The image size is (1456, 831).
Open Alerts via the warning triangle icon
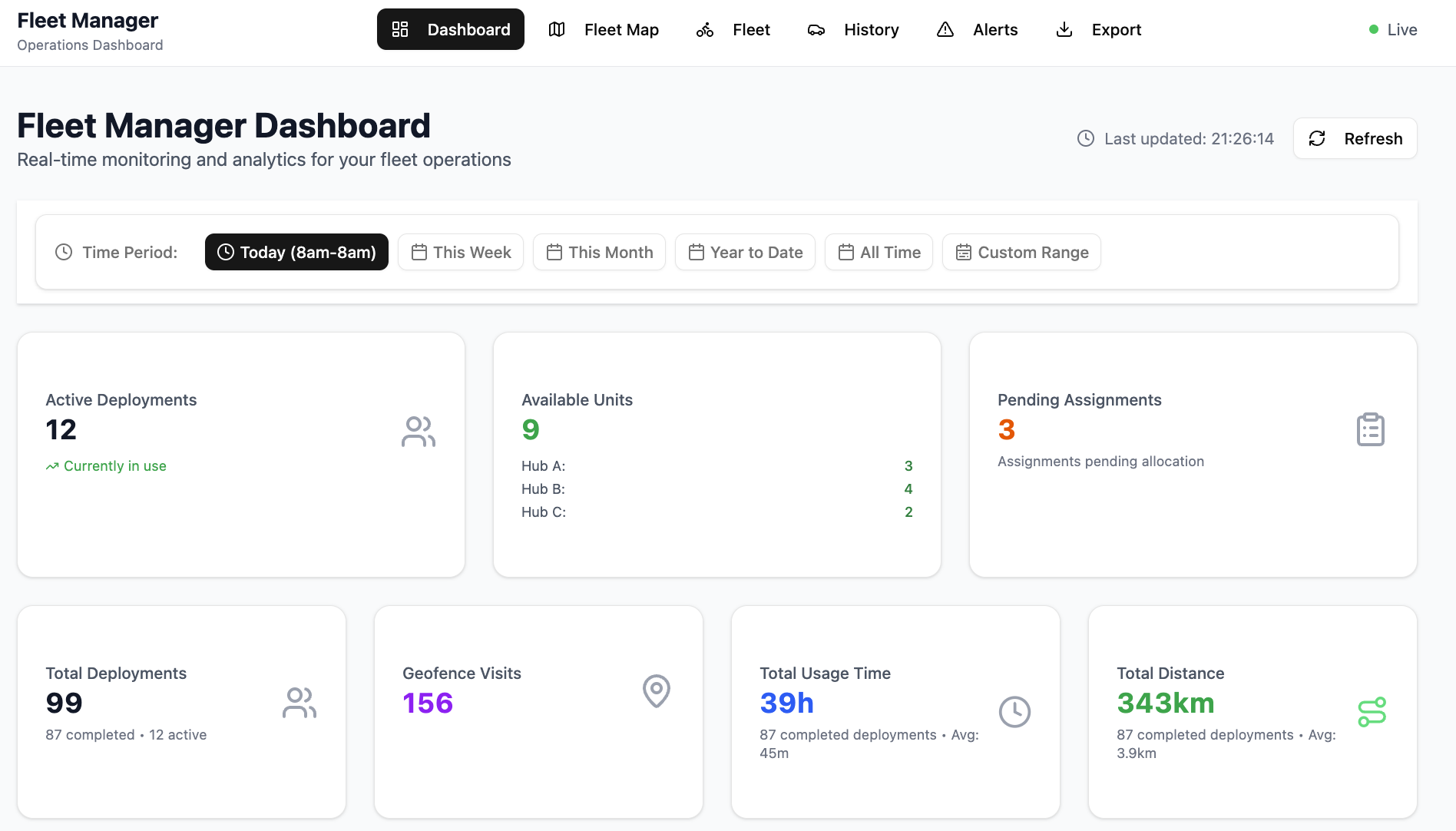coord(945,29)
